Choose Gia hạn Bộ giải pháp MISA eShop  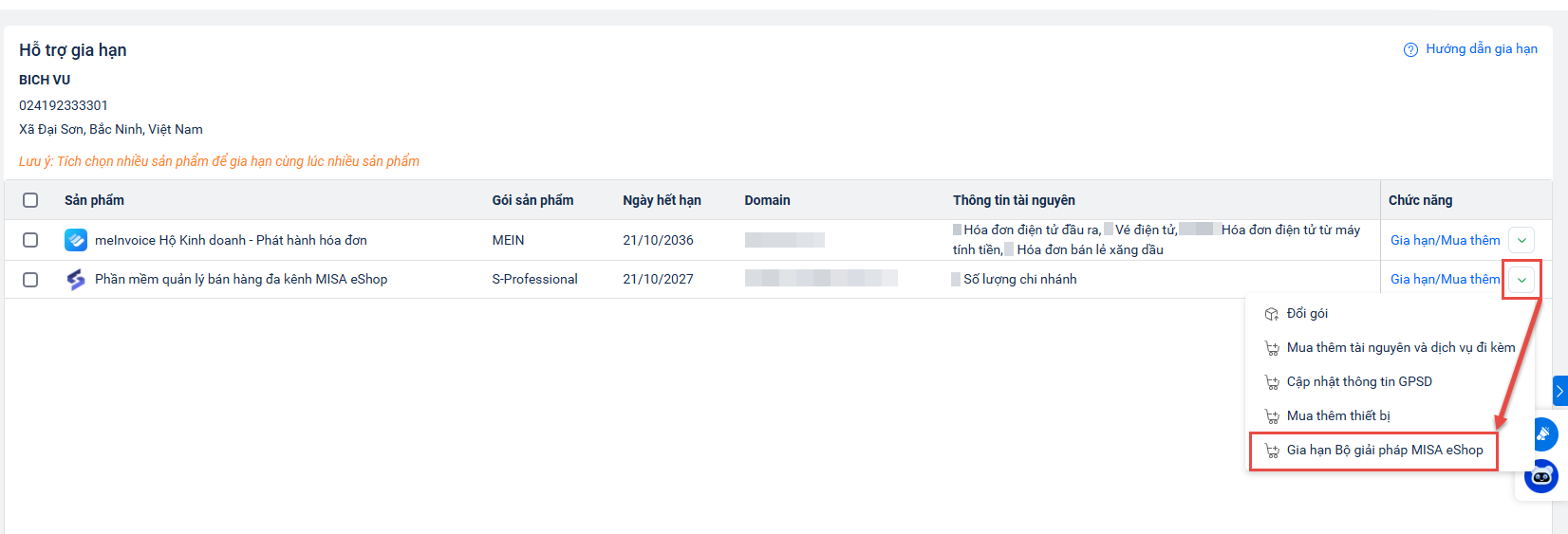tap(1384, 451)
